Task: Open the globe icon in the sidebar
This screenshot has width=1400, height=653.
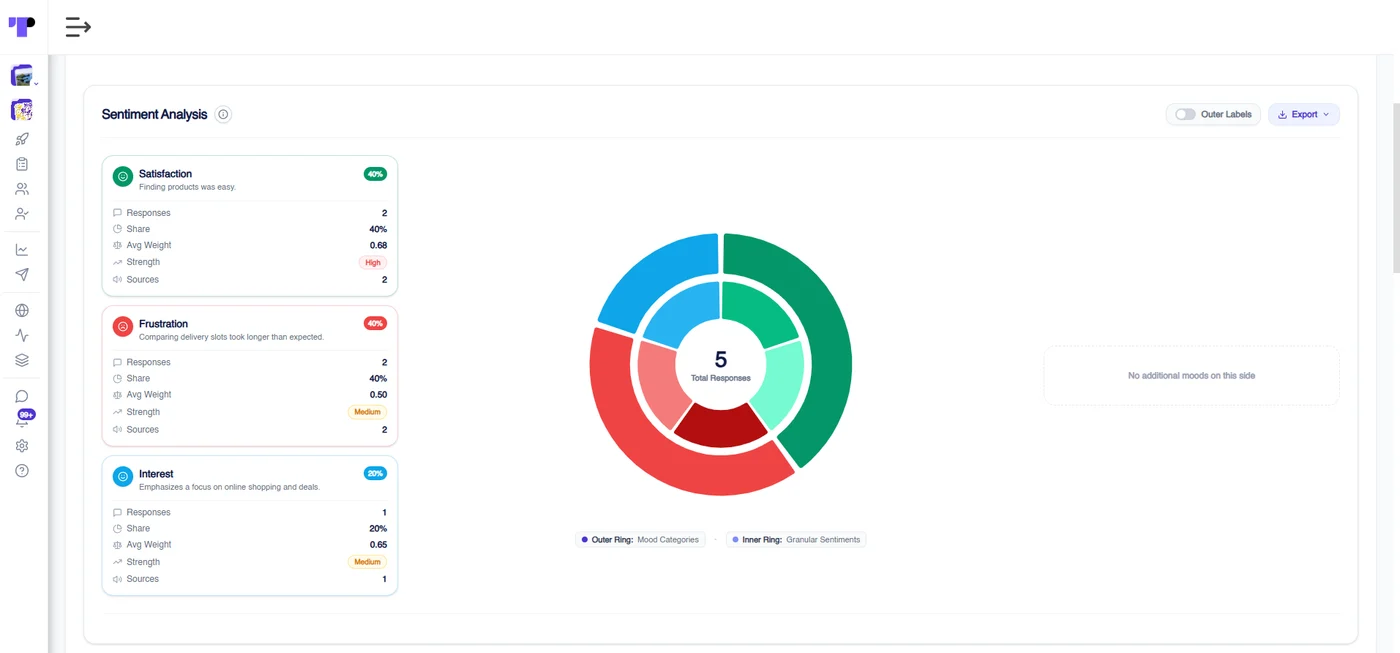Action: click(x=22, y=311)
